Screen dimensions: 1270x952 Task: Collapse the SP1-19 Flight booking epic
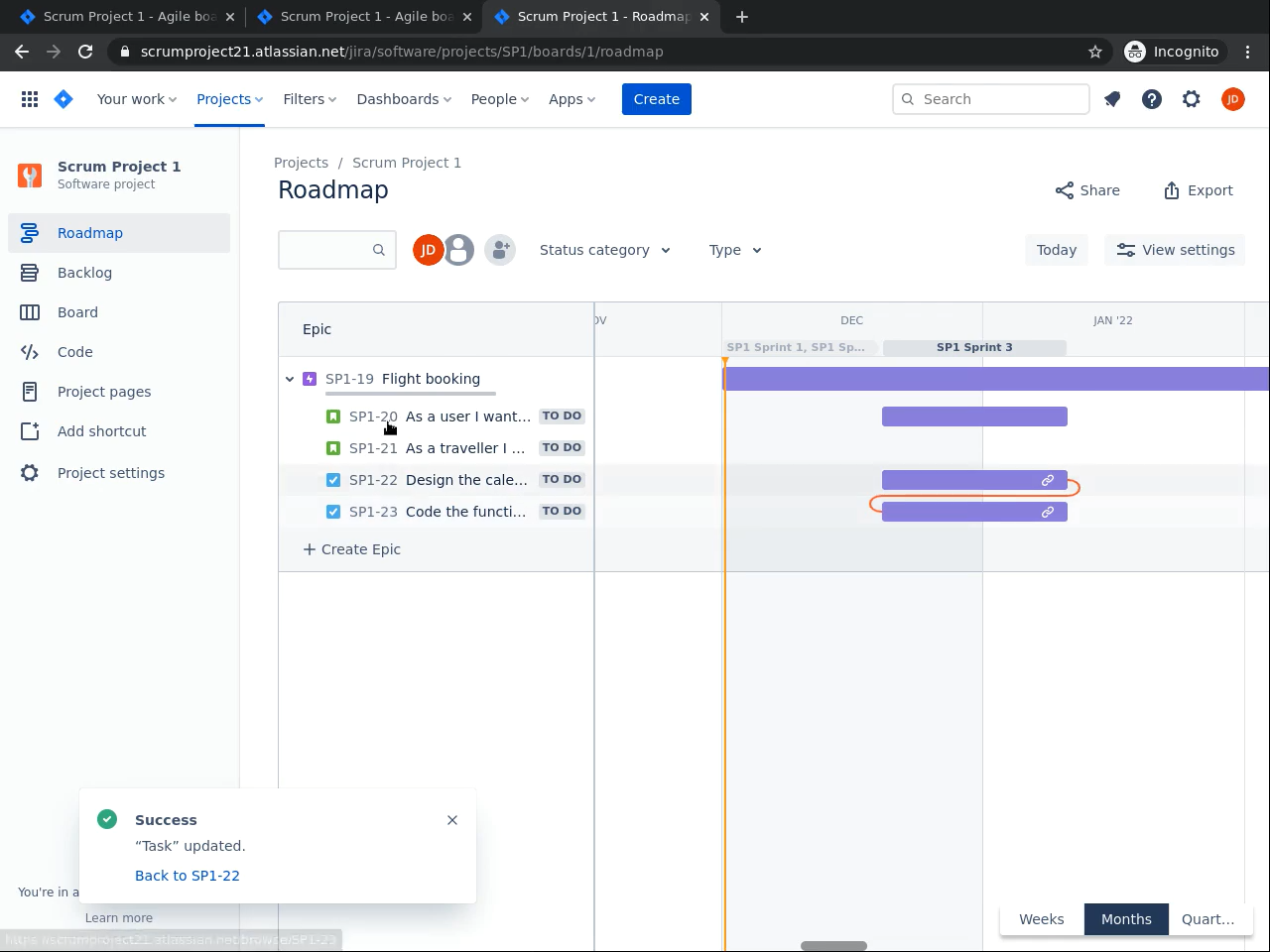[290, 379]
